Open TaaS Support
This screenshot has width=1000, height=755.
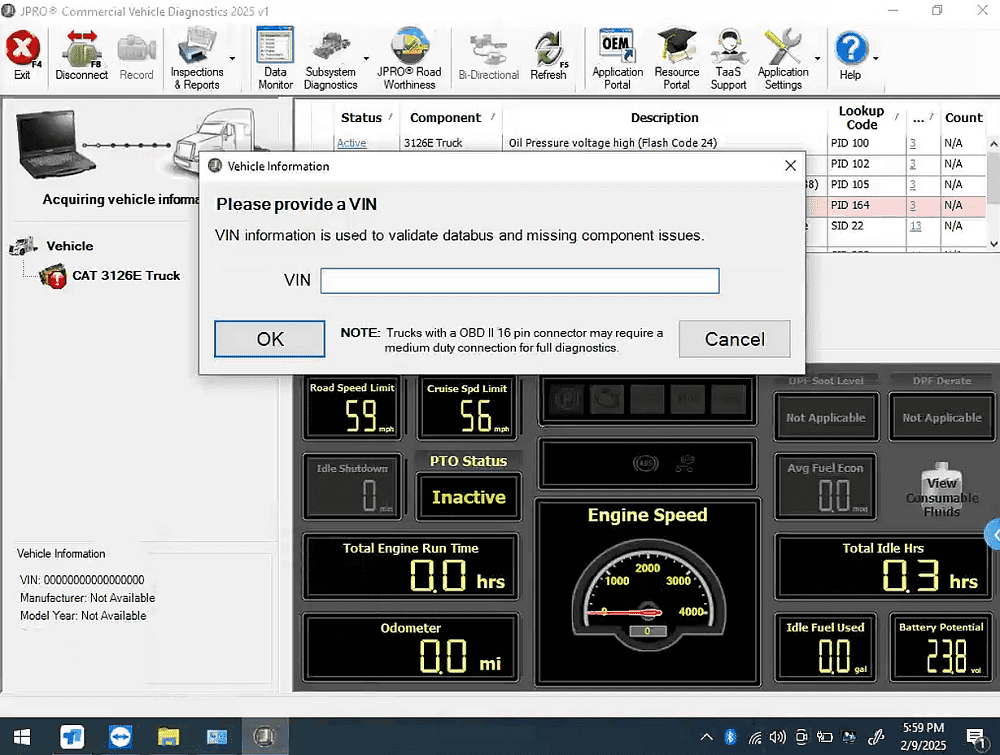[x=728, y=59]
